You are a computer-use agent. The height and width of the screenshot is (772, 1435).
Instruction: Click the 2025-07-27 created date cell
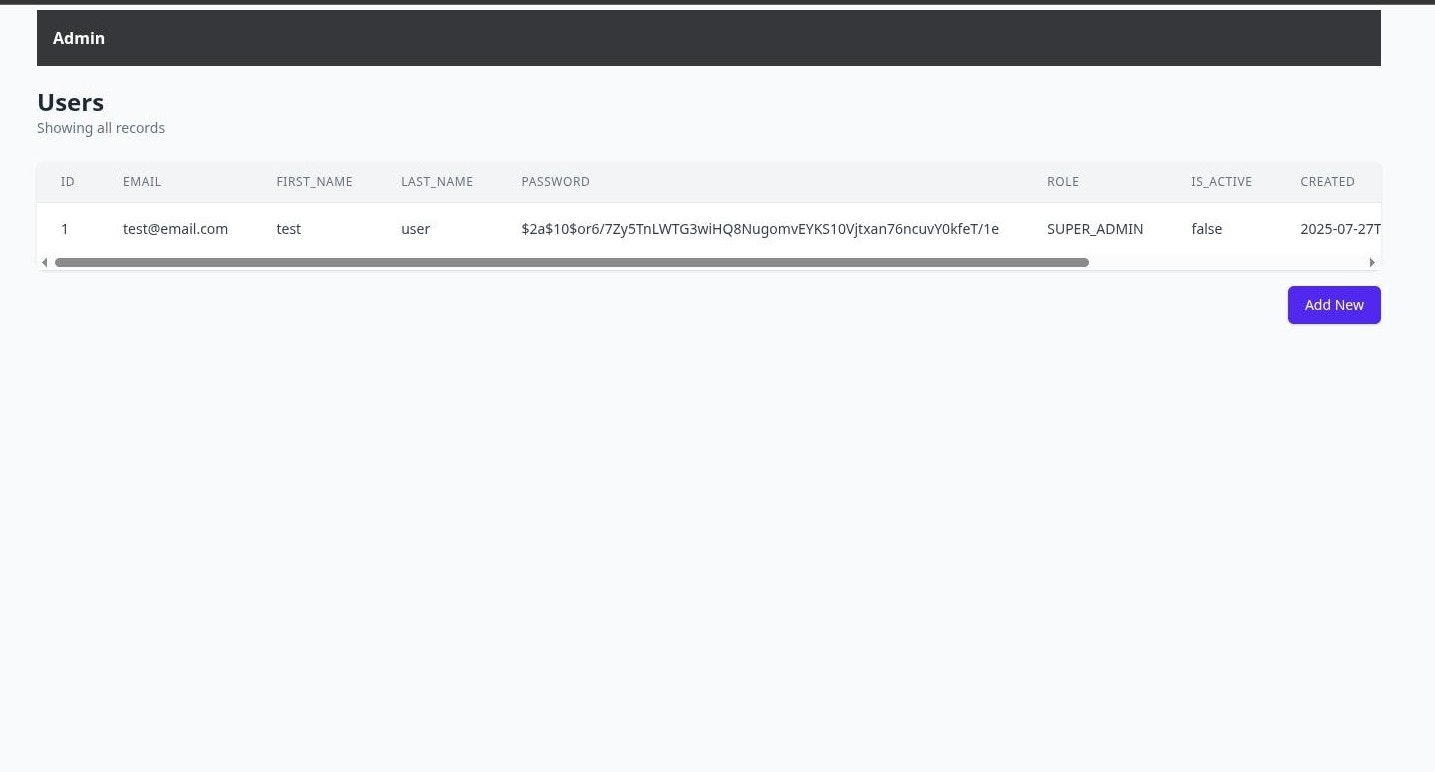[1341, 229]
